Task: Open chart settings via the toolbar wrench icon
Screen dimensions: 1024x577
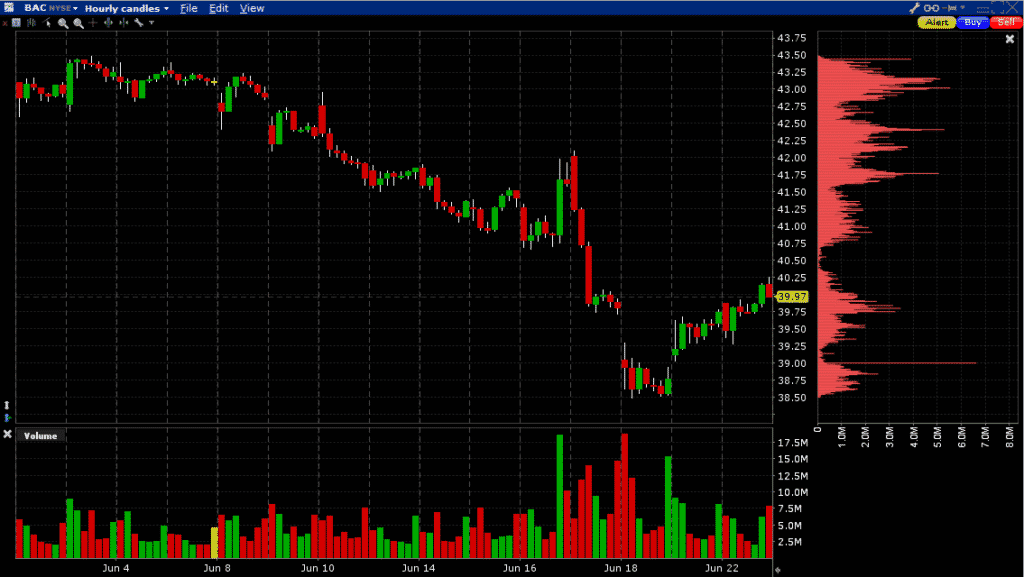Action: 139,21
